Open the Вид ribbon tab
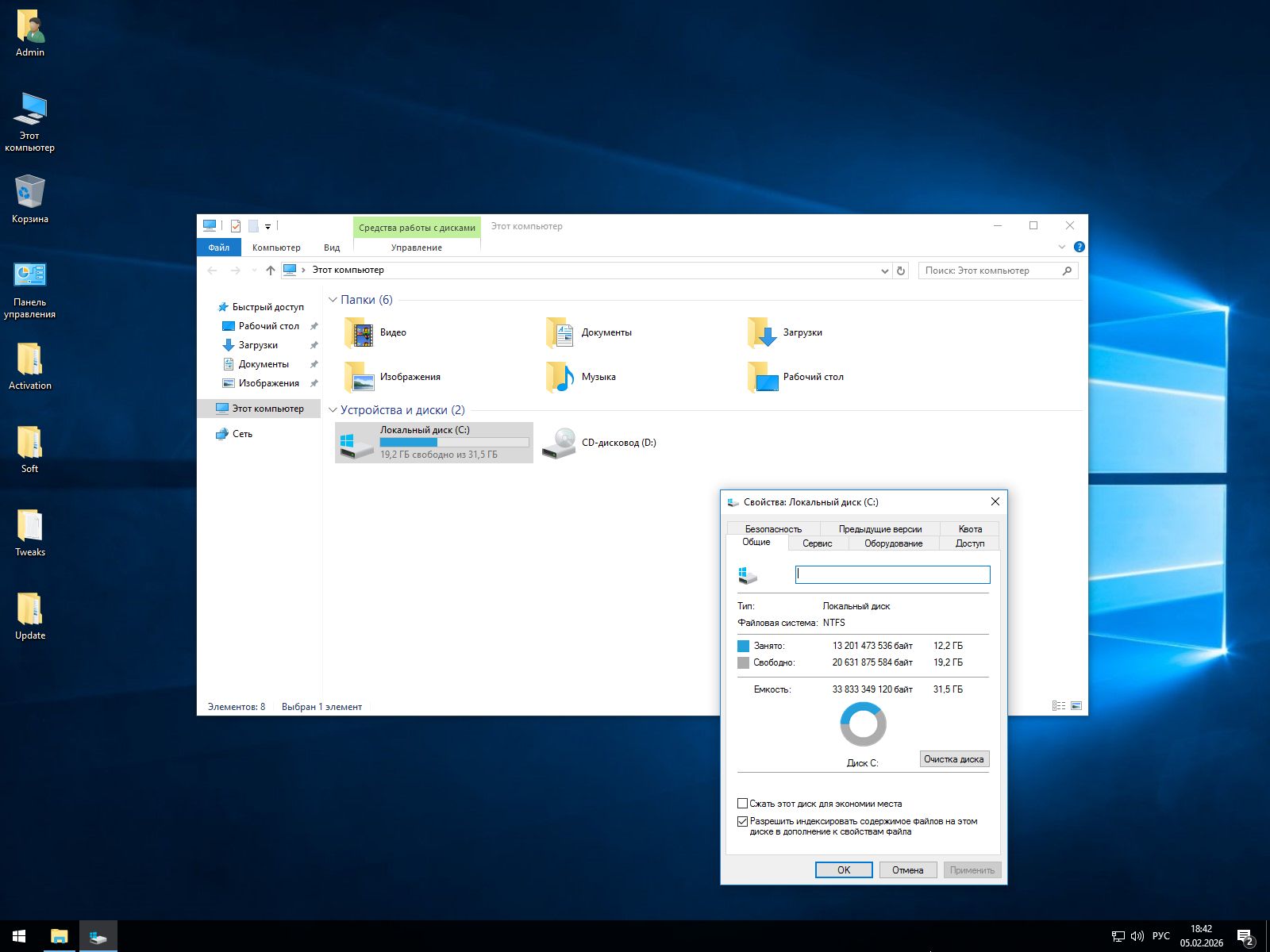 332,248
